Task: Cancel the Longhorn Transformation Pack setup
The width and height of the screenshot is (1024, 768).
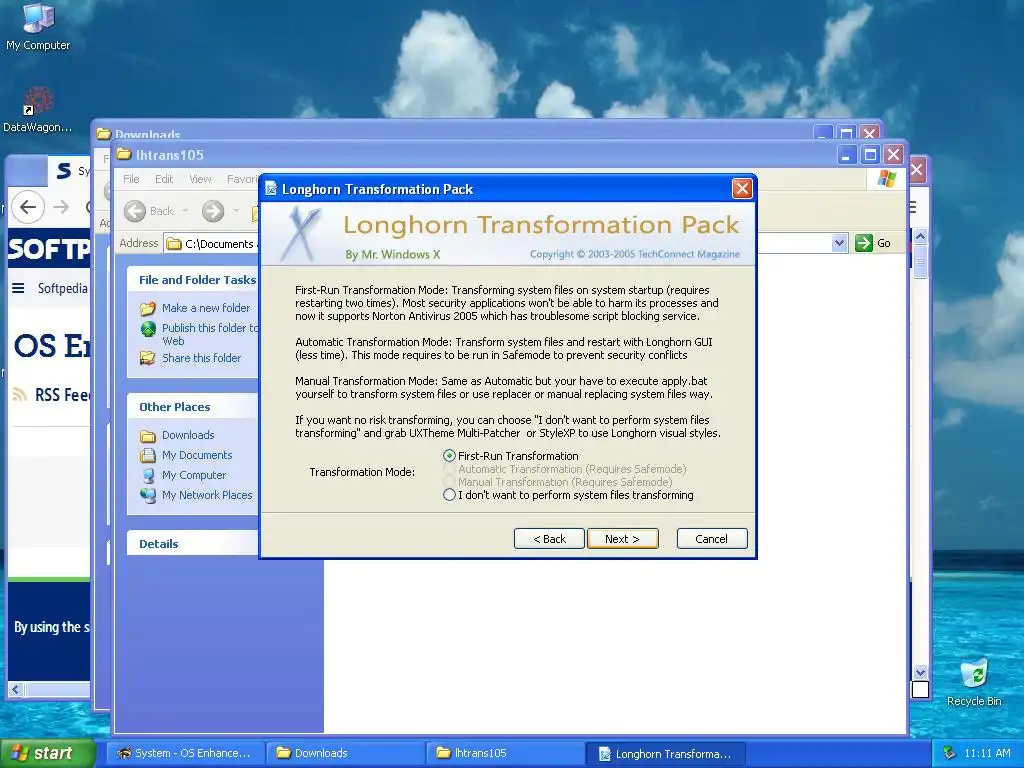Action: coord(712,539)
